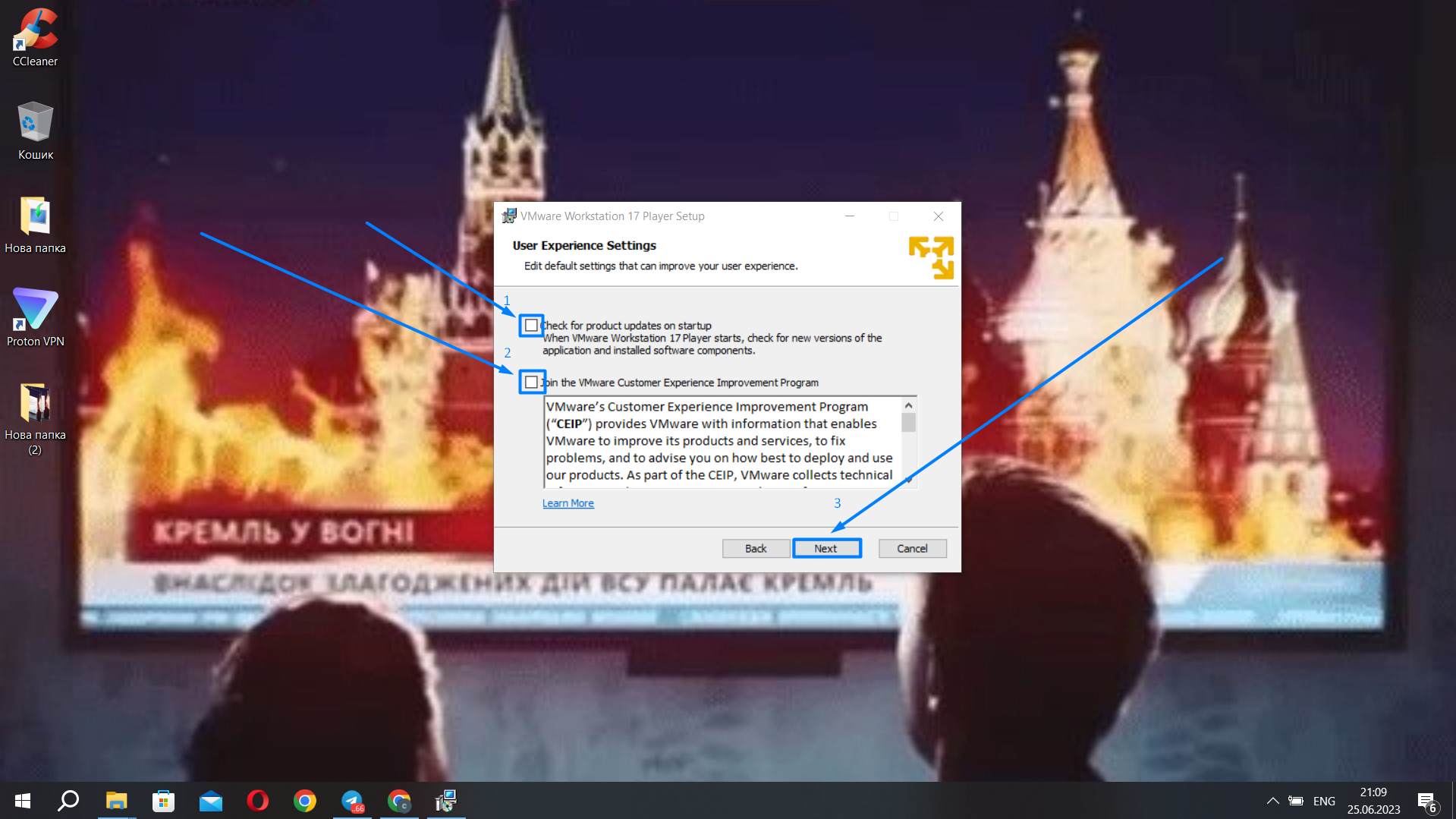Tick Join the VMware Customer Experience Improvement Program

[531, 382]
